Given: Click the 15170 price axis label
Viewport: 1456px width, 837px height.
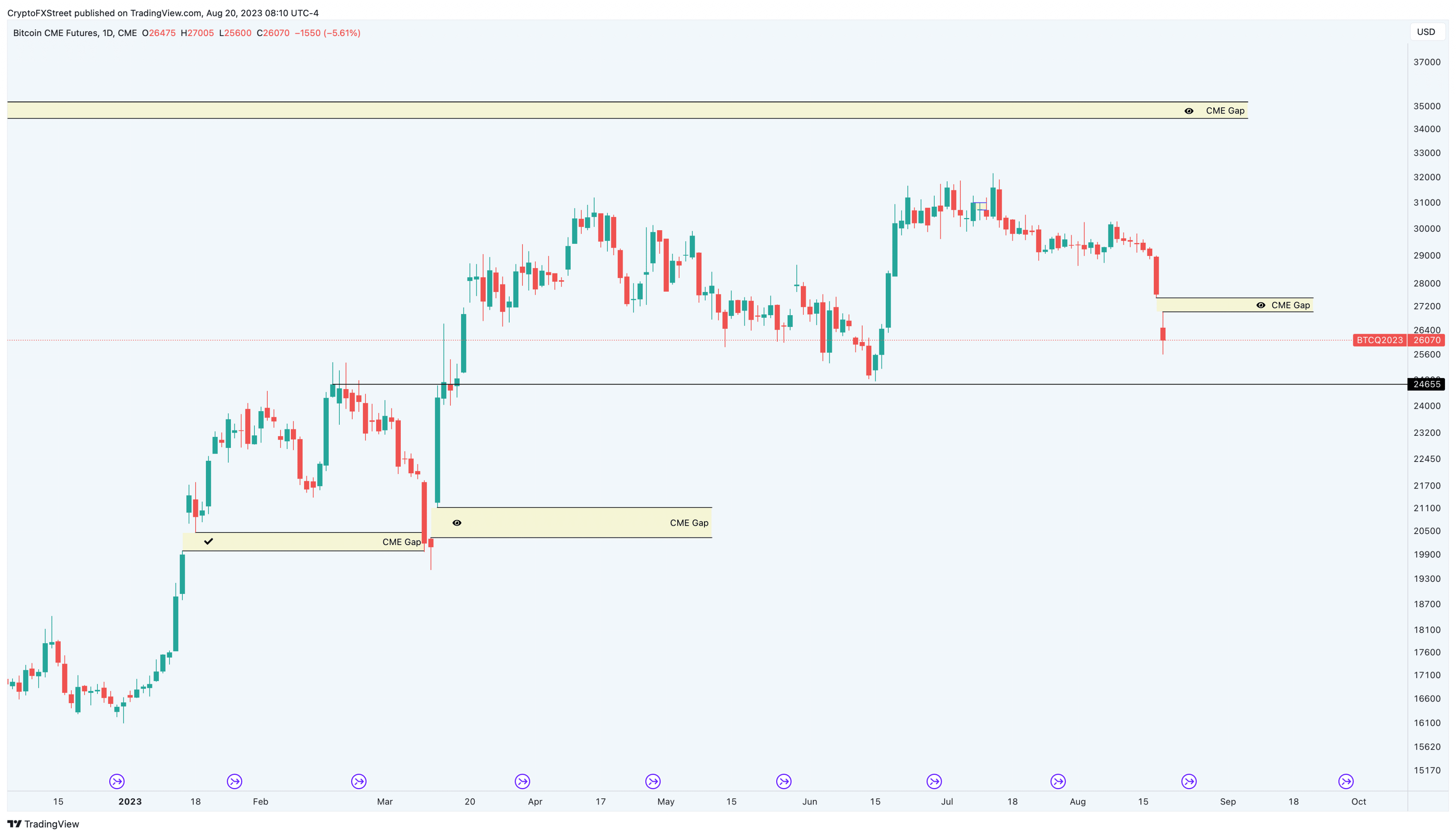Looking at the screenshot, I should pos(1427,770).
